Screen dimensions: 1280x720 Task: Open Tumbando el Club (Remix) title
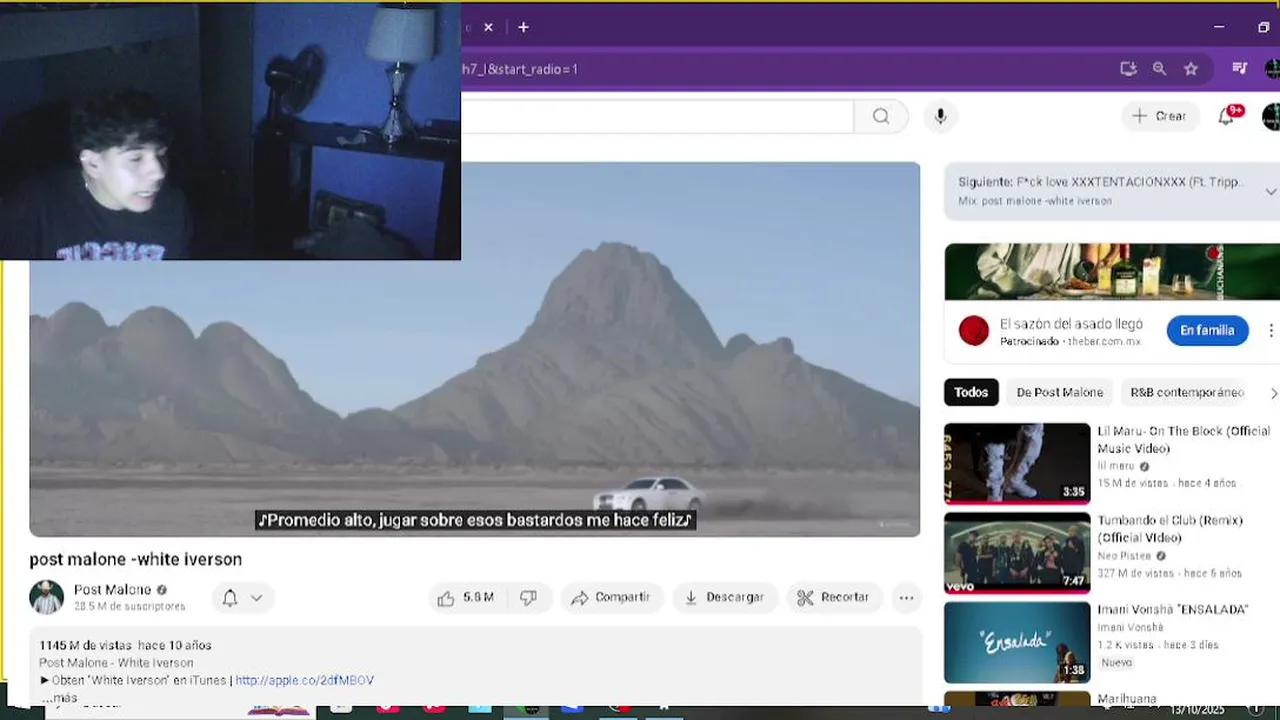[1170, 529]
